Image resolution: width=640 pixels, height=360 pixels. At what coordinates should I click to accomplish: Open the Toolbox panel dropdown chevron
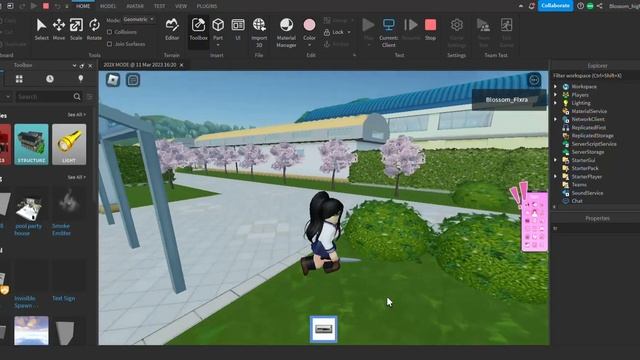tap(74, 65)
